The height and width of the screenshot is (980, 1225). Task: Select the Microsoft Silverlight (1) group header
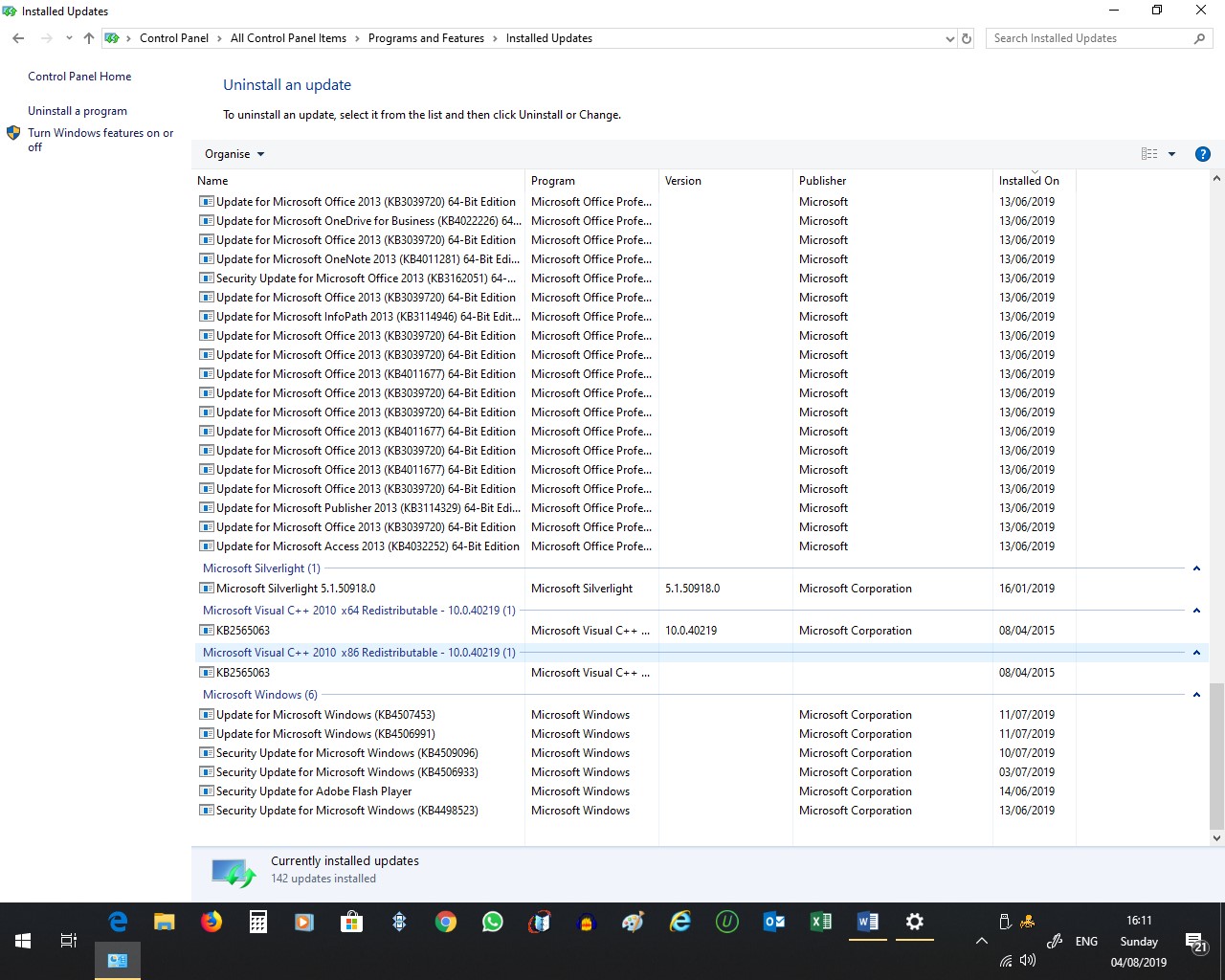(261, 568)
